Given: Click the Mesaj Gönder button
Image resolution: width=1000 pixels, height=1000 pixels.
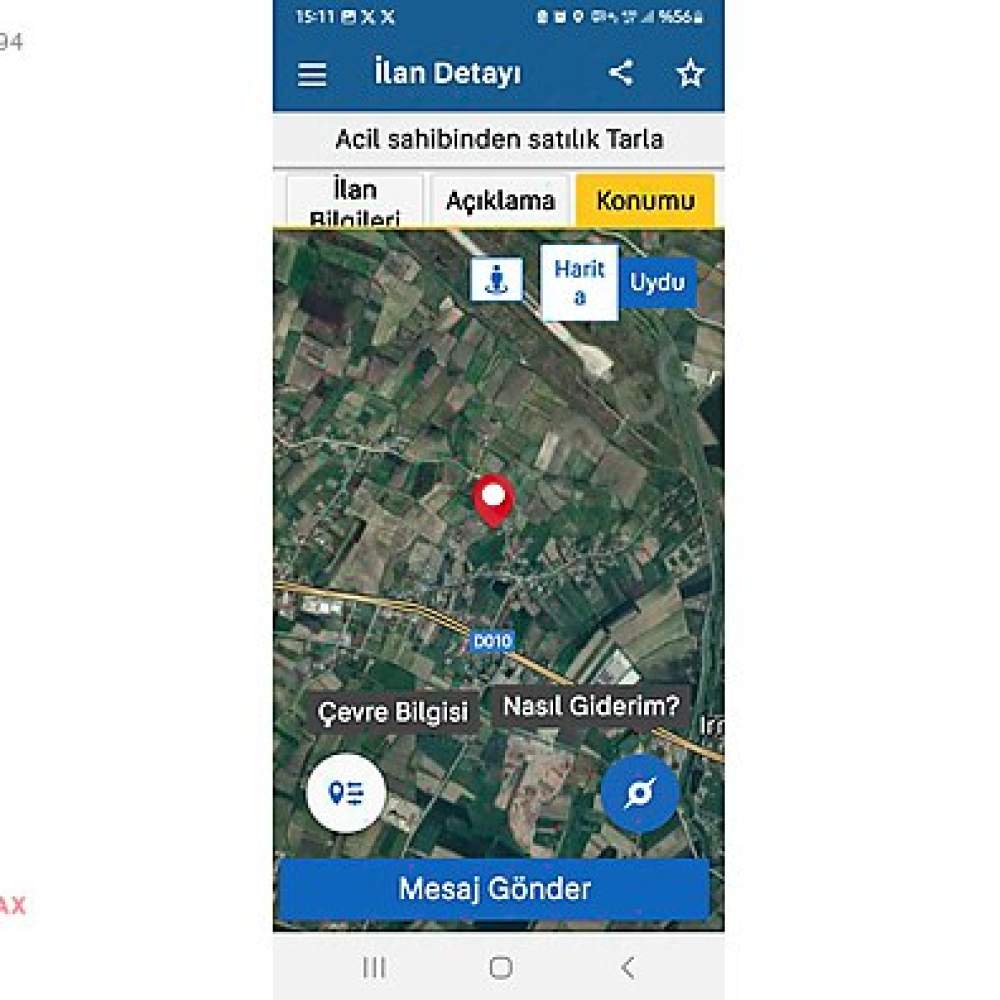Looking at the screenshot, I should 494,889.
